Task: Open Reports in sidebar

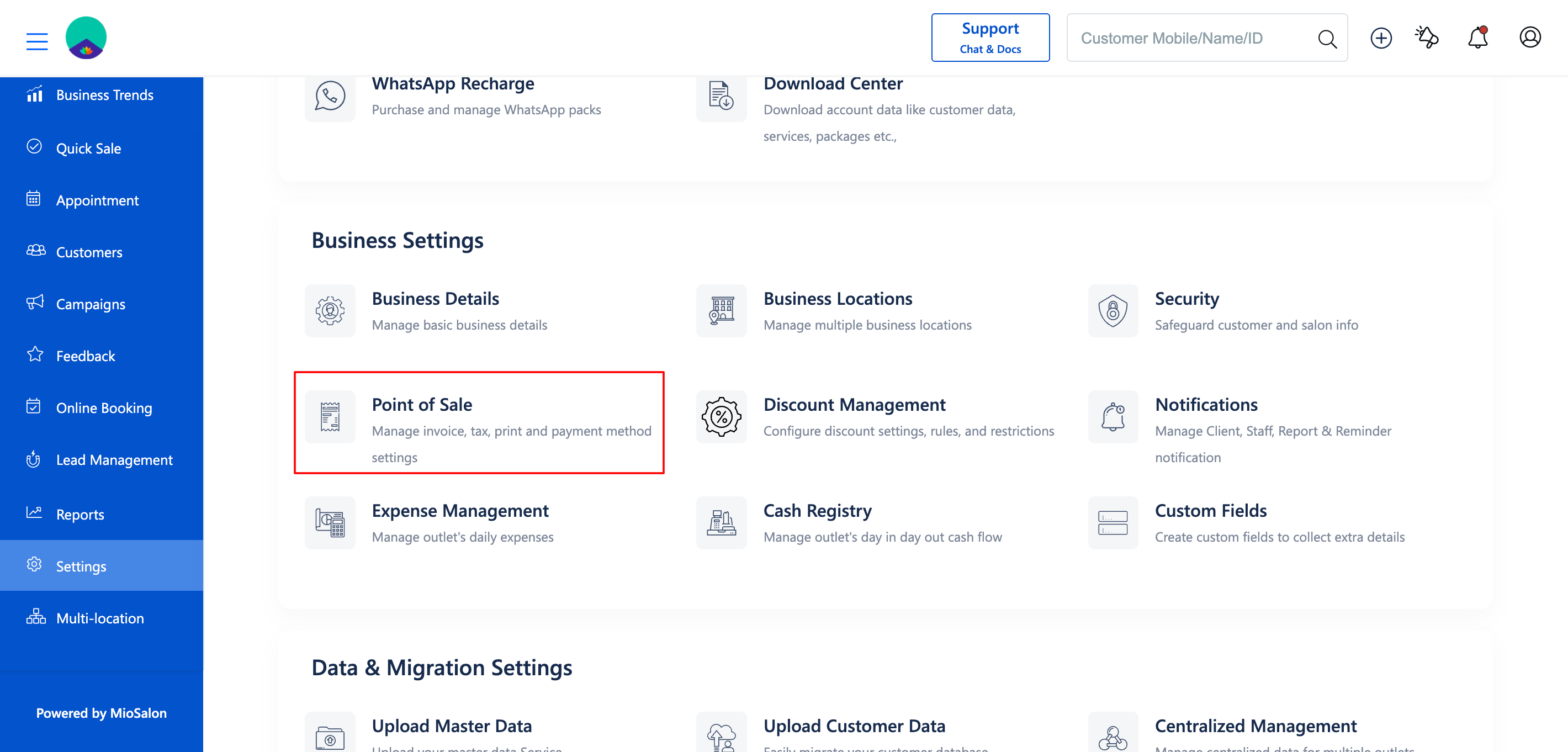Action: point(102,514)
